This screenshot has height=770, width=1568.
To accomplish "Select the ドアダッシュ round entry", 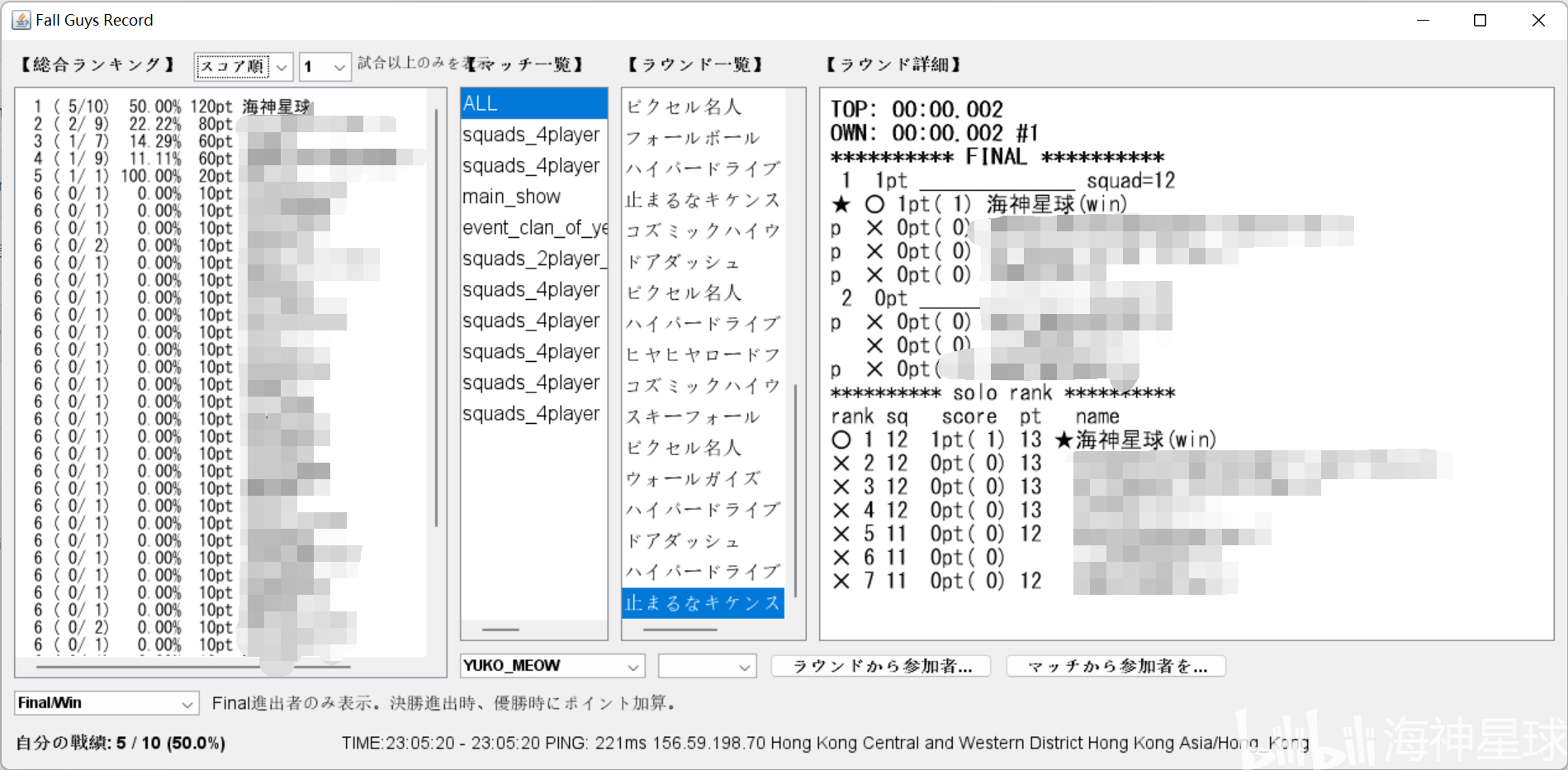I will [702, 261].
